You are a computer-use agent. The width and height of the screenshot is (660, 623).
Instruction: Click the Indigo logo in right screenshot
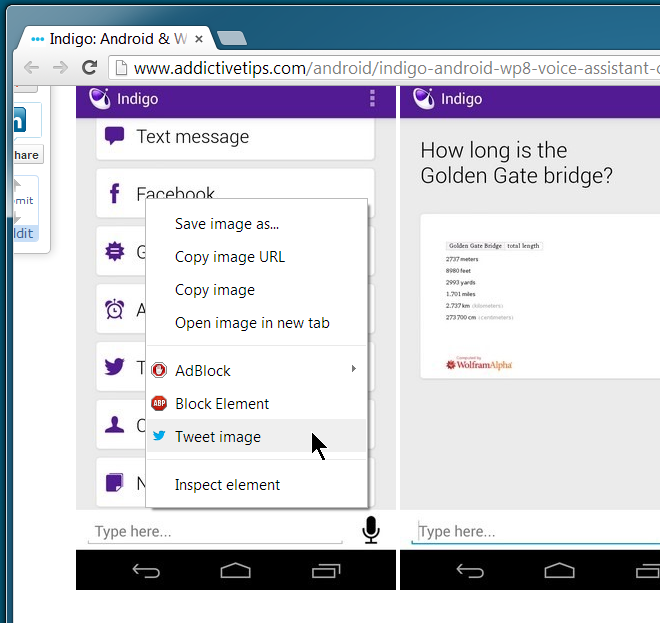coord(423,99)
